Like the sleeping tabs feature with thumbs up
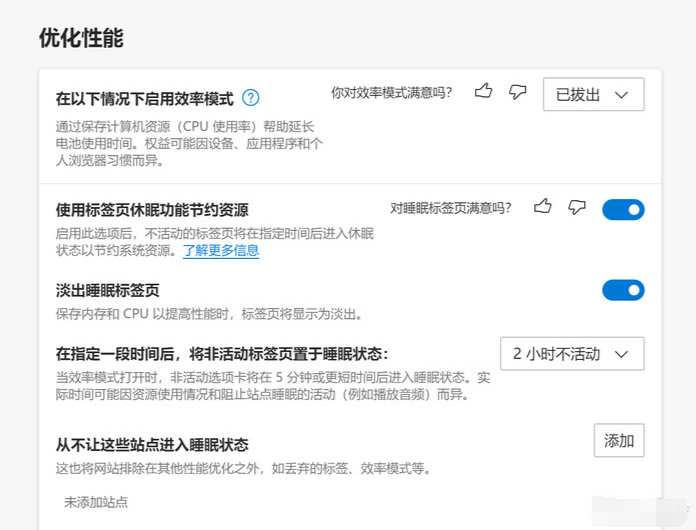Image resolution: width=696 pixels, height=530 pixels. [x=543, y=207]
